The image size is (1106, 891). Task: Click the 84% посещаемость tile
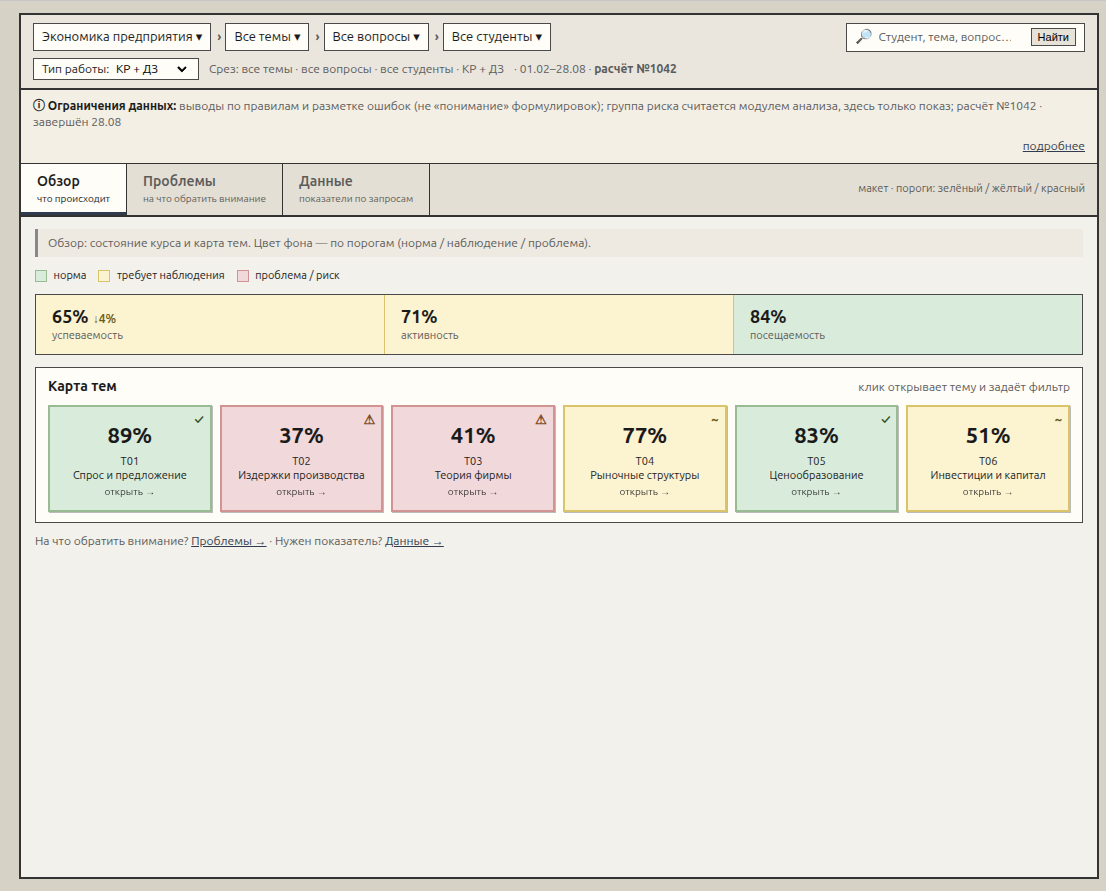[908, 325]
